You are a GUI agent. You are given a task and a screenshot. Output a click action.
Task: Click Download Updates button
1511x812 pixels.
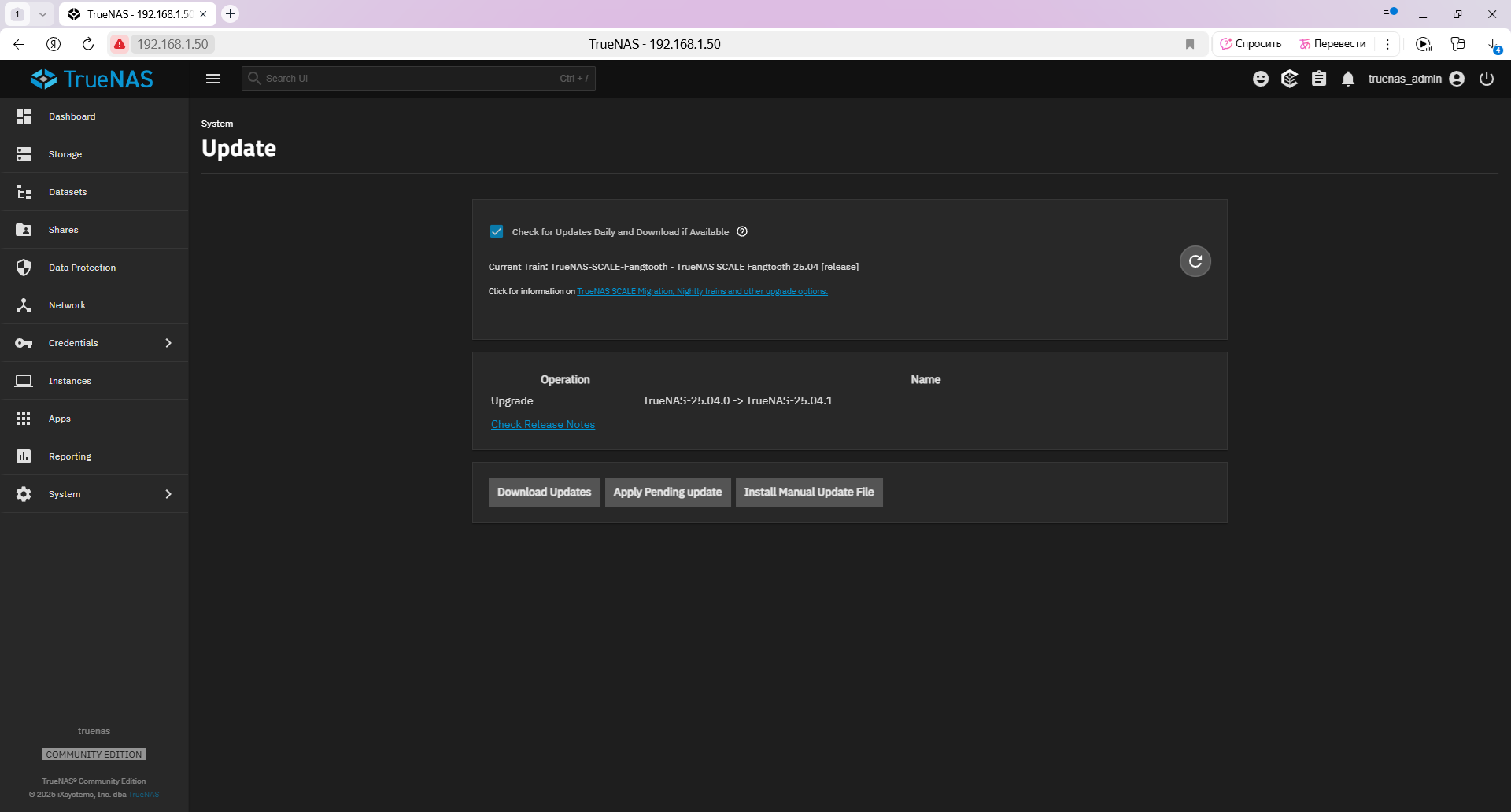point(545,493)
